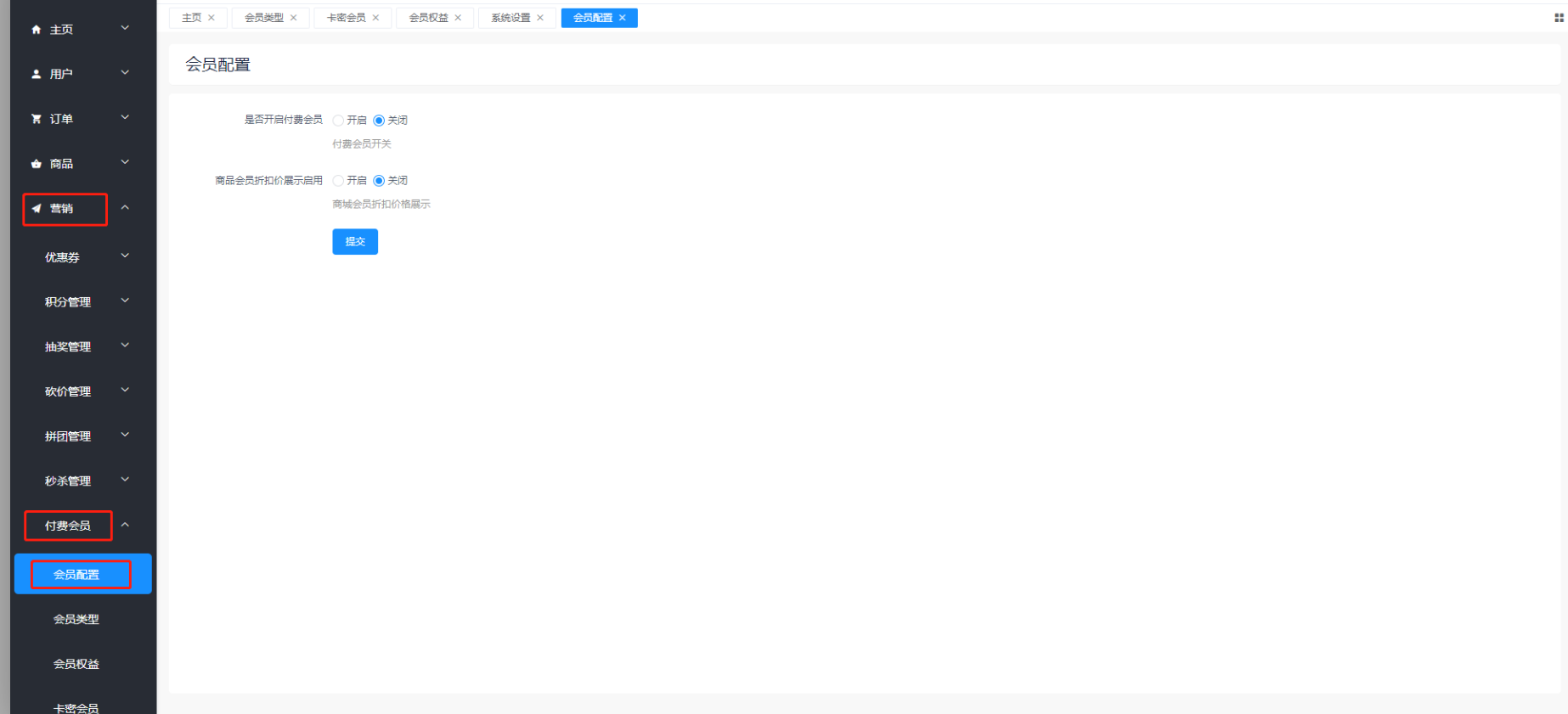Screen dimensions: 1568x714
Task: Click the shopping cart icon beside 订单
Action: 36,119
